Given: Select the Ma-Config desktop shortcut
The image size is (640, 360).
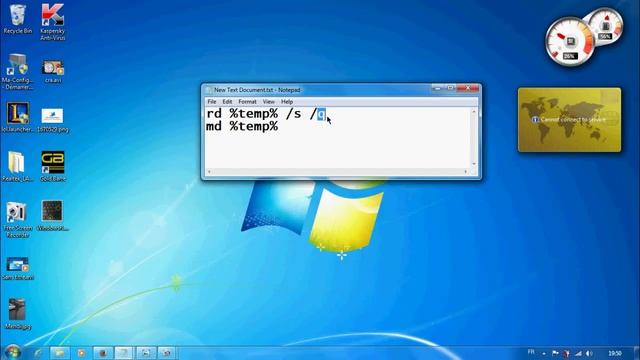Looking at the screenshot, I should tap(17, 72).
